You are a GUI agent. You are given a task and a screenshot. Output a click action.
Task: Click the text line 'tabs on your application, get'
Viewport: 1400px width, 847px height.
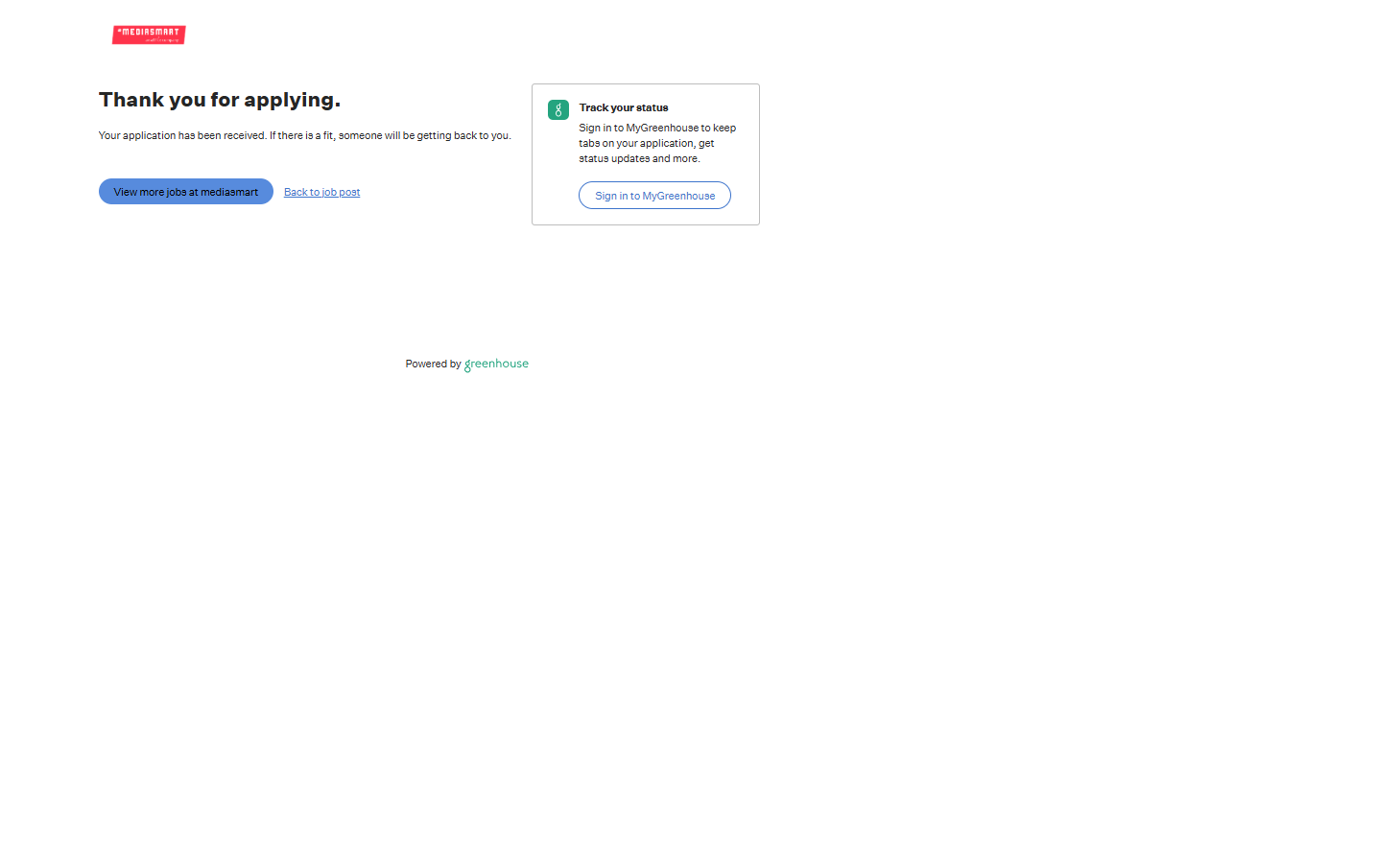point(646,144)
